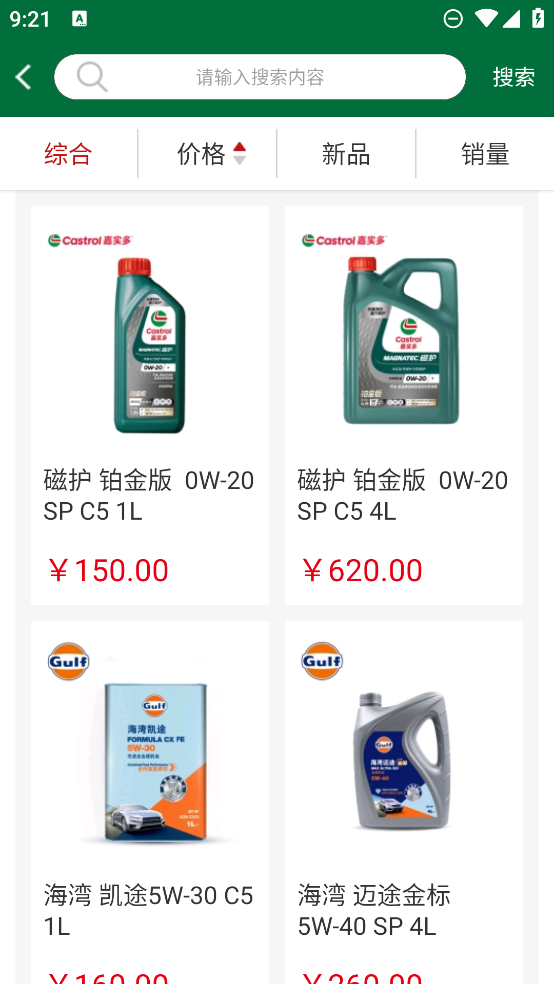The width and height of the screenshot is (554, 984).
Task: Tap the back arrow in header
Action: coord(23,77)
